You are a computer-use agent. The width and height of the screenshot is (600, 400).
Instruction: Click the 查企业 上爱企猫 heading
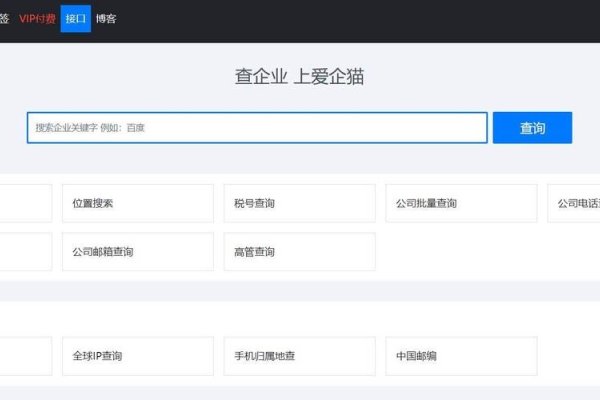(299, 76)
